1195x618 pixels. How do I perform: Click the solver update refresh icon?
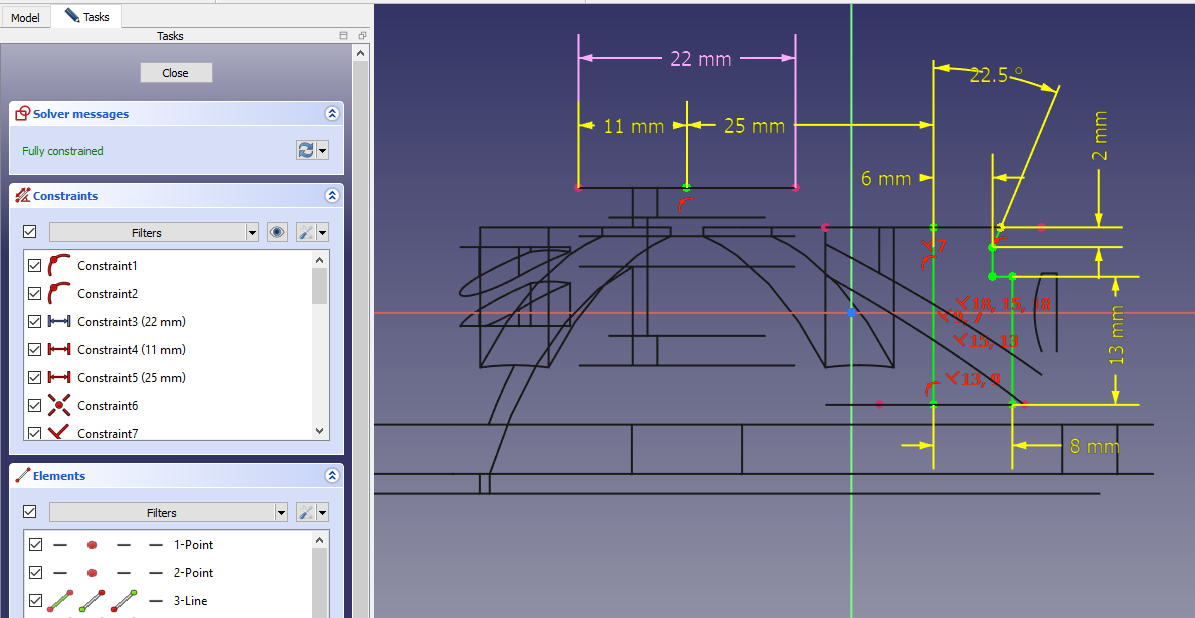tap(306, 151)
